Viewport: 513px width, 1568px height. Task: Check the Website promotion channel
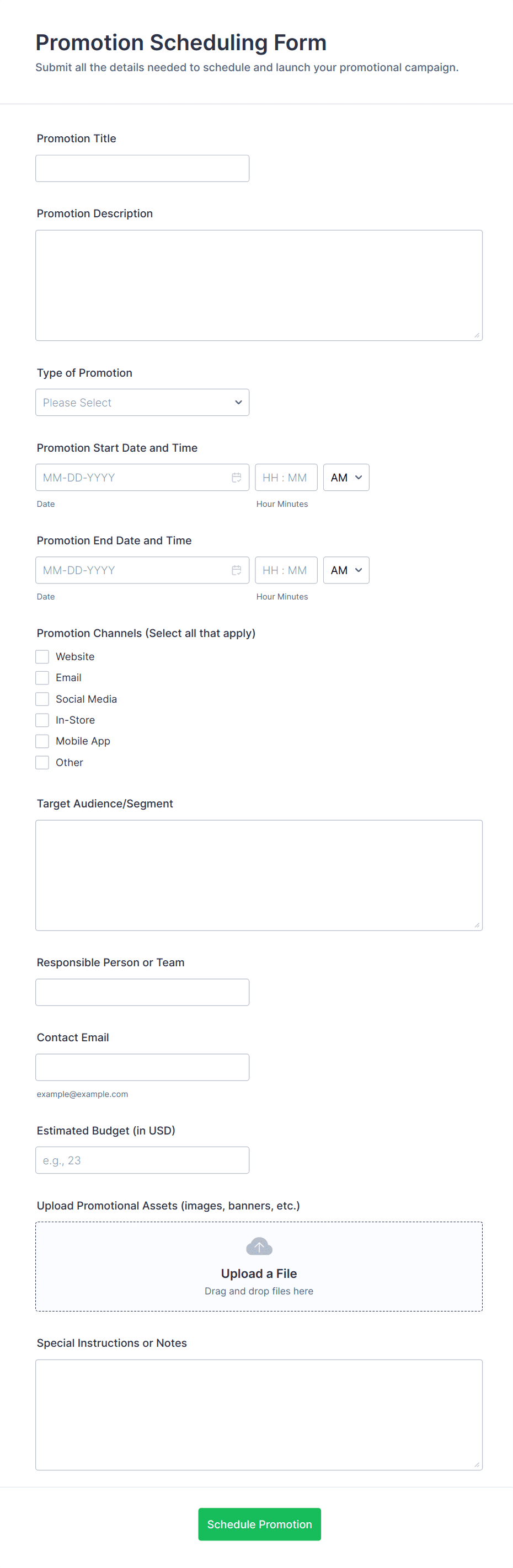click(42, 656)
